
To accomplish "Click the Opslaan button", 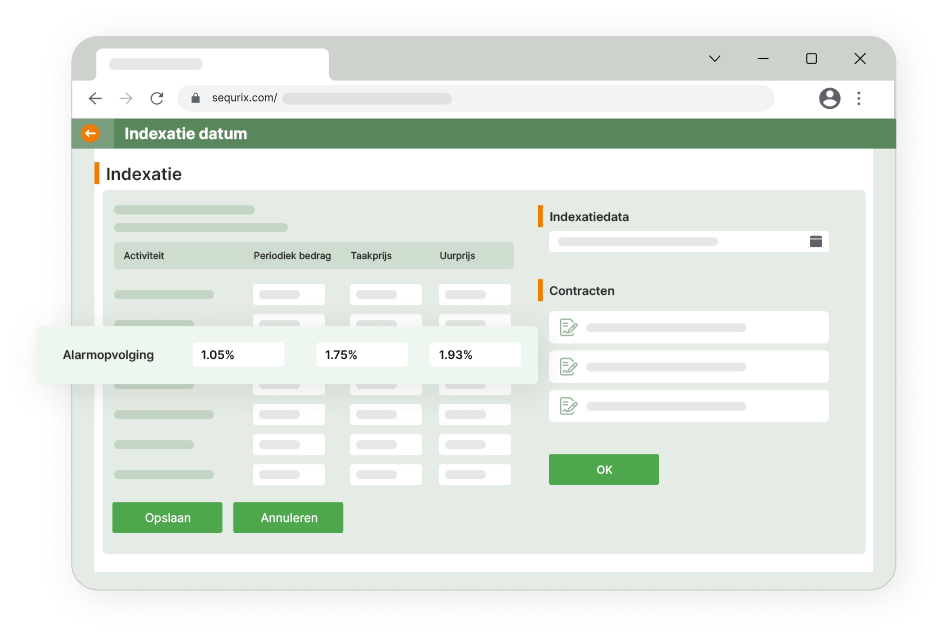I will click(167, 517).
